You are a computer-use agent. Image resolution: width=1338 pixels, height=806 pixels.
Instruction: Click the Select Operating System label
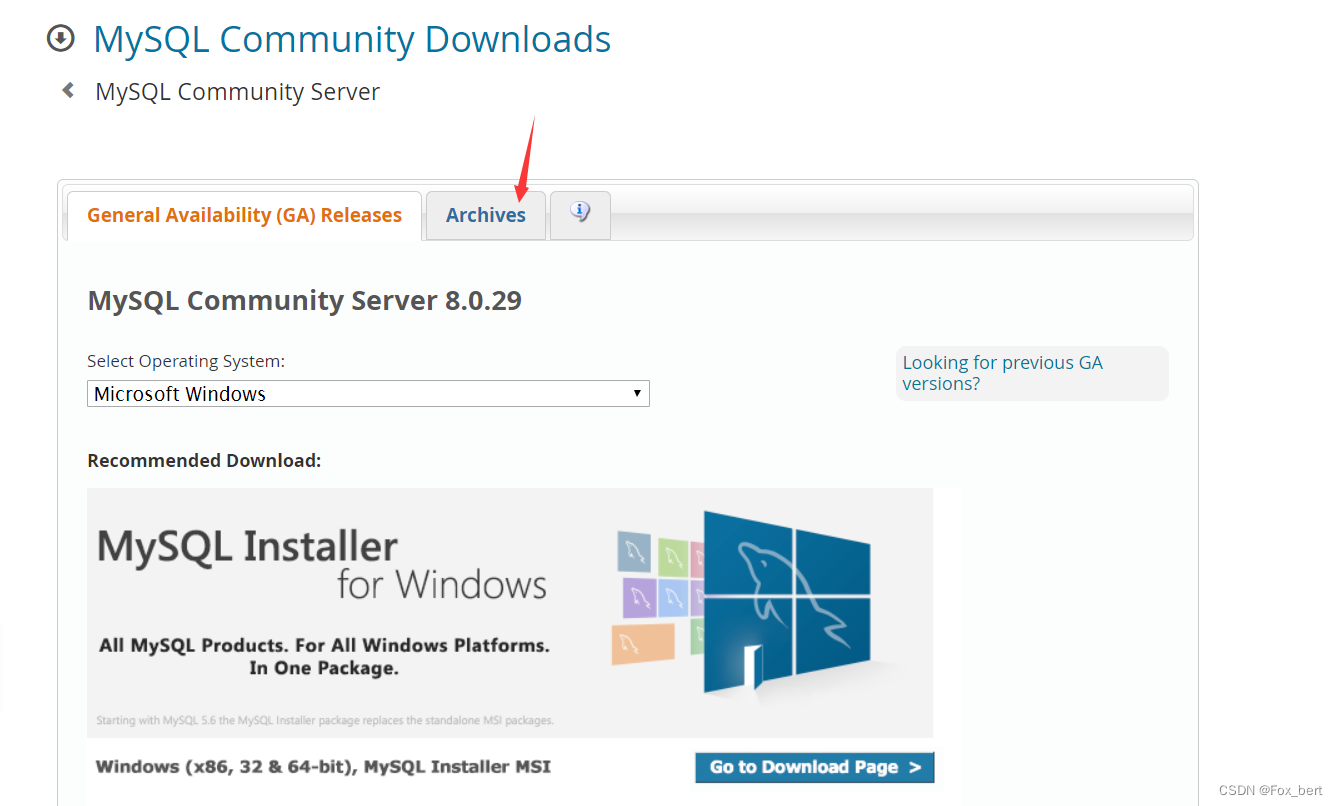(x=186, y=361)
